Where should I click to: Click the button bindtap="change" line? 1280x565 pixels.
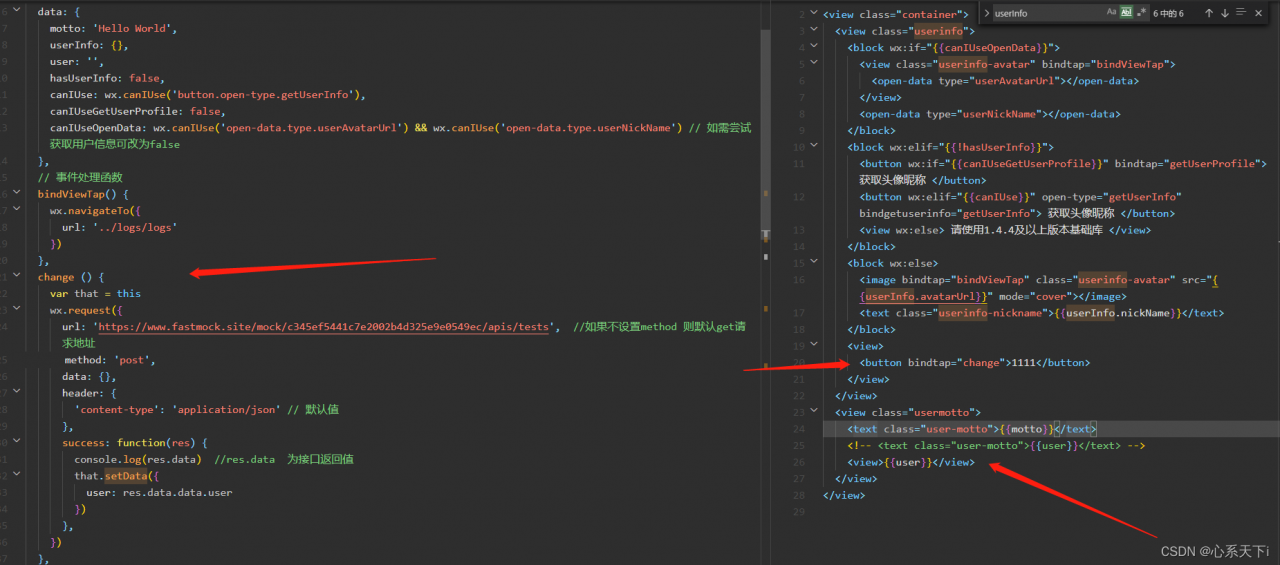[x=974, y=363]
